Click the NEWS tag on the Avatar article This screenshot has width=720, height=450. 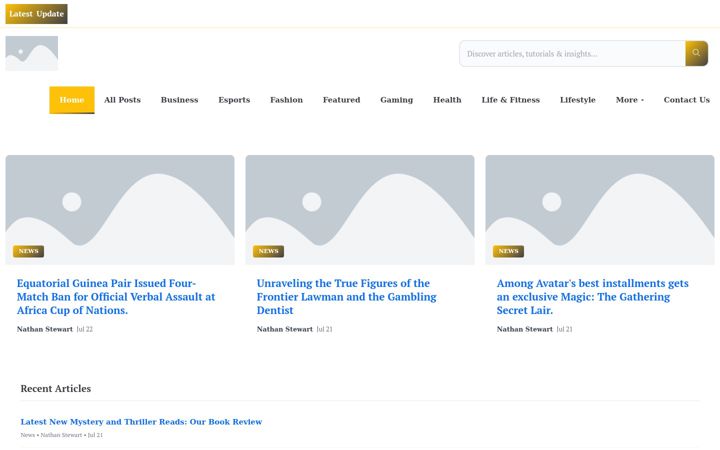point(508,251)
